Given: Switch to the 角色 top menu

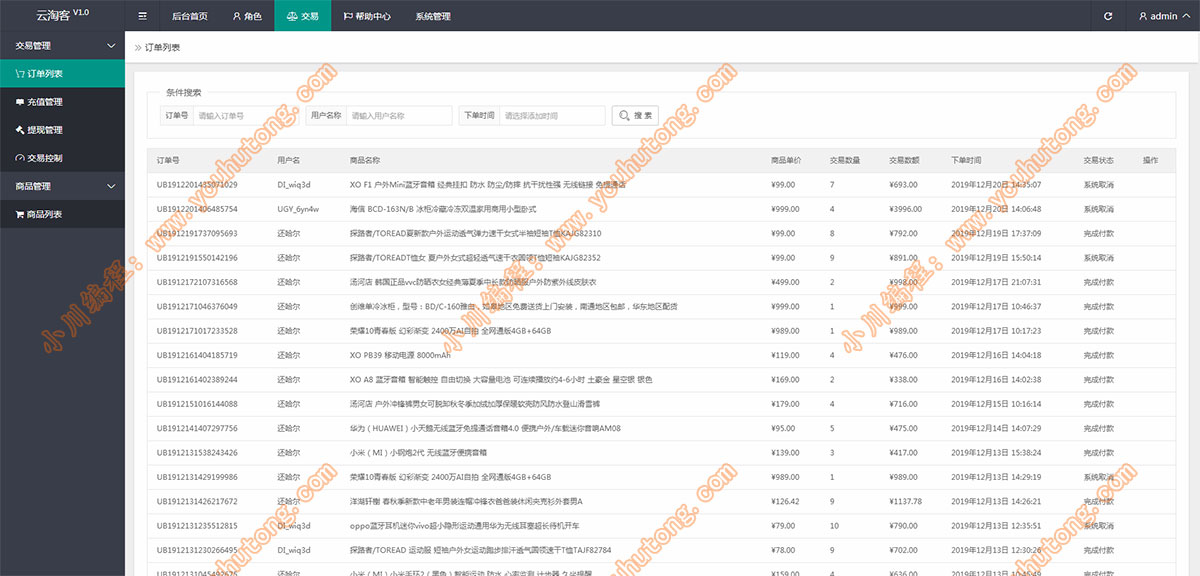Looking at the screenshot, I should [x=247, y=16].
